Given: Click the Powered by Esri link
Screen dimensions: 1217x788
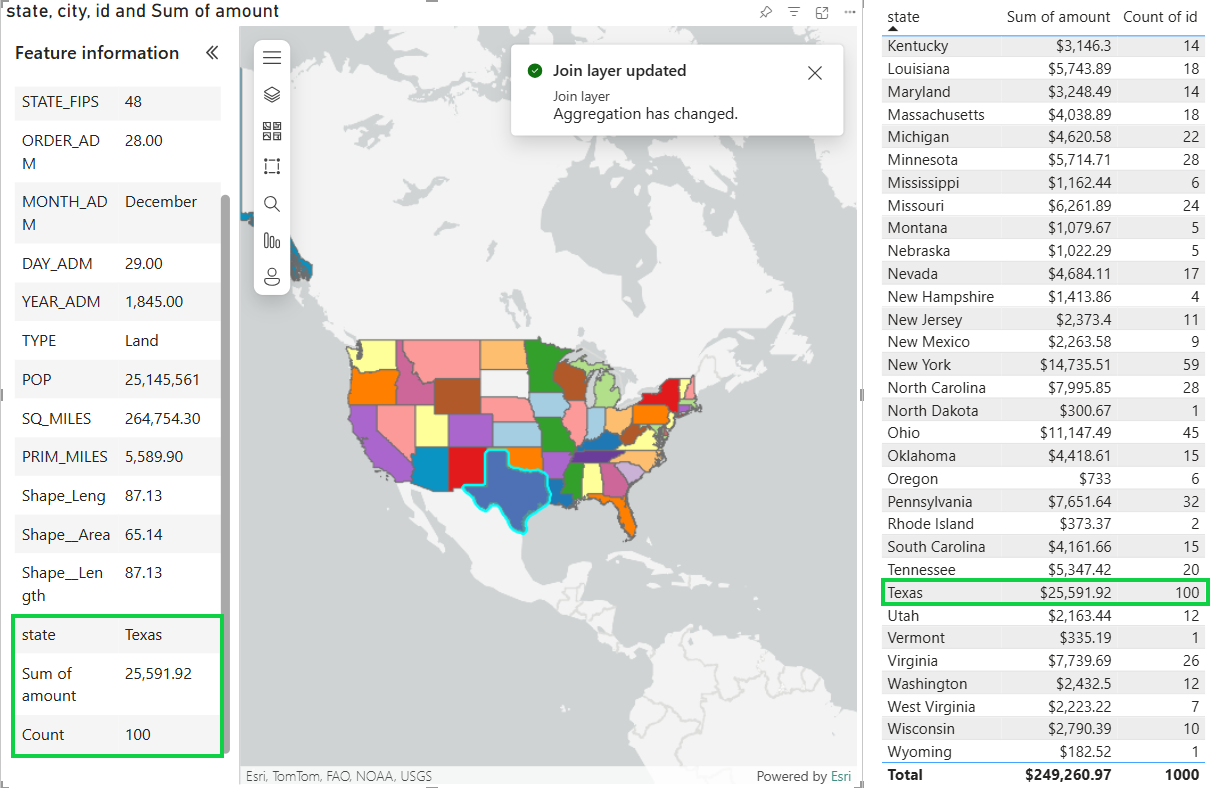Looking at the screenshot, I should point(840,776).
